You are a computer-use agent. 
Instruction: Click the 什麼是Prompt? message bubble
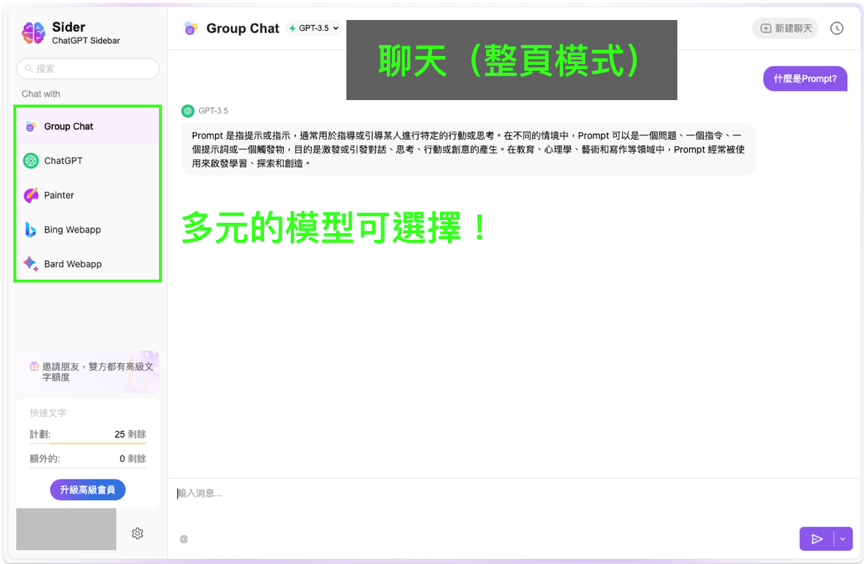[805, 79]
